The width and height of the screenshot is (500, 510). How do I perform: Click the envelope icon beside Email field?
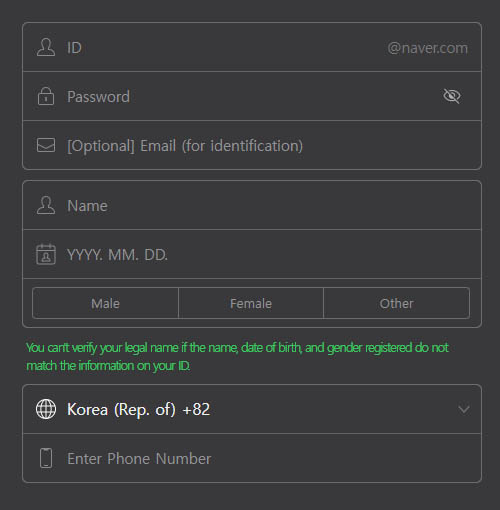pos(46,145)
